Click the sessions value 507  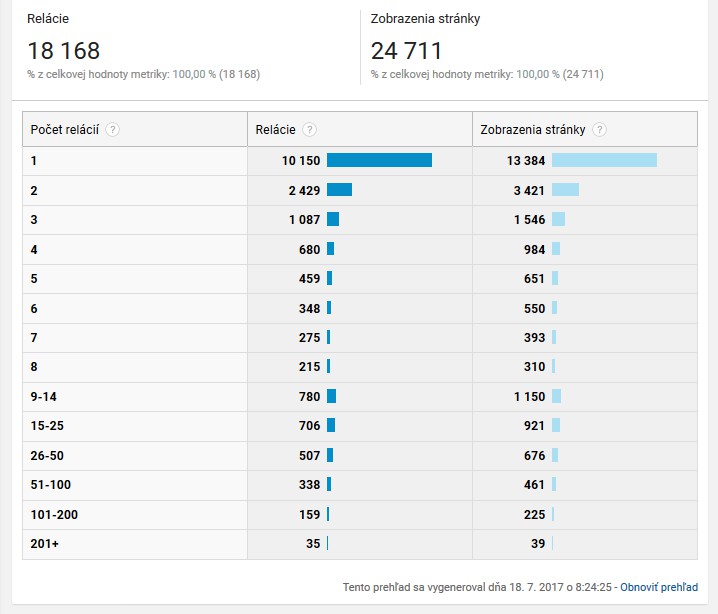click(310, 456)
